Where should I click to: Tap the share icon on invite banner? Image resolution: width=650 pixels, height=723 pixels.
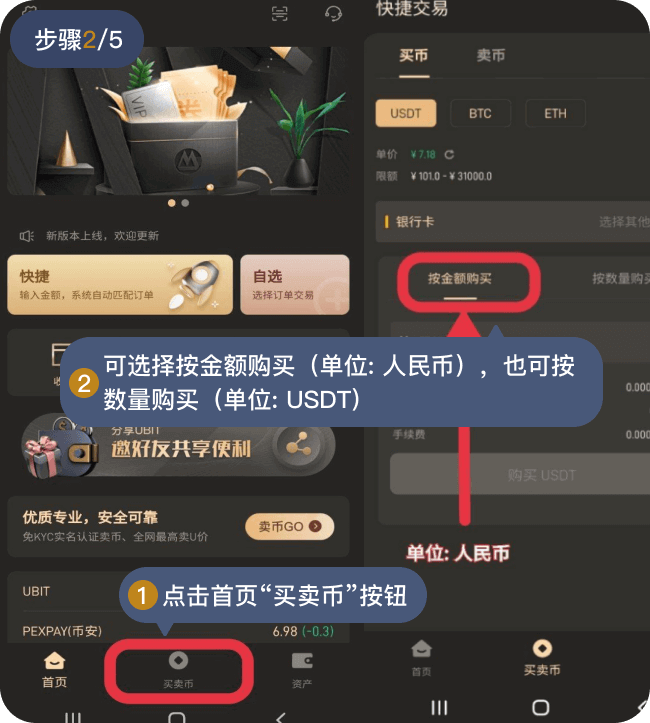pyautogui.click(x=298, y=444)
